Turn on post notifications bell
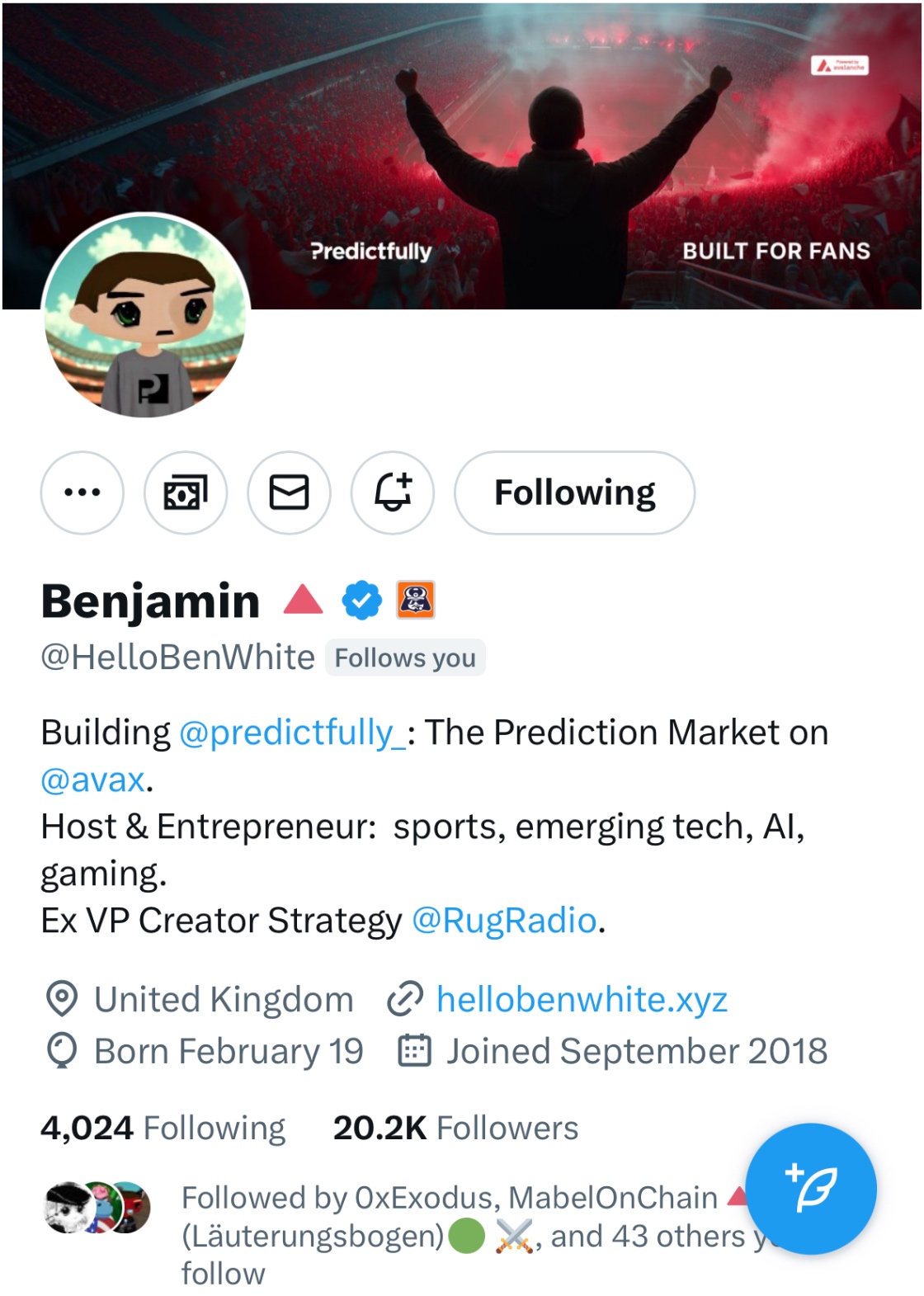 (x=393, y=492)
